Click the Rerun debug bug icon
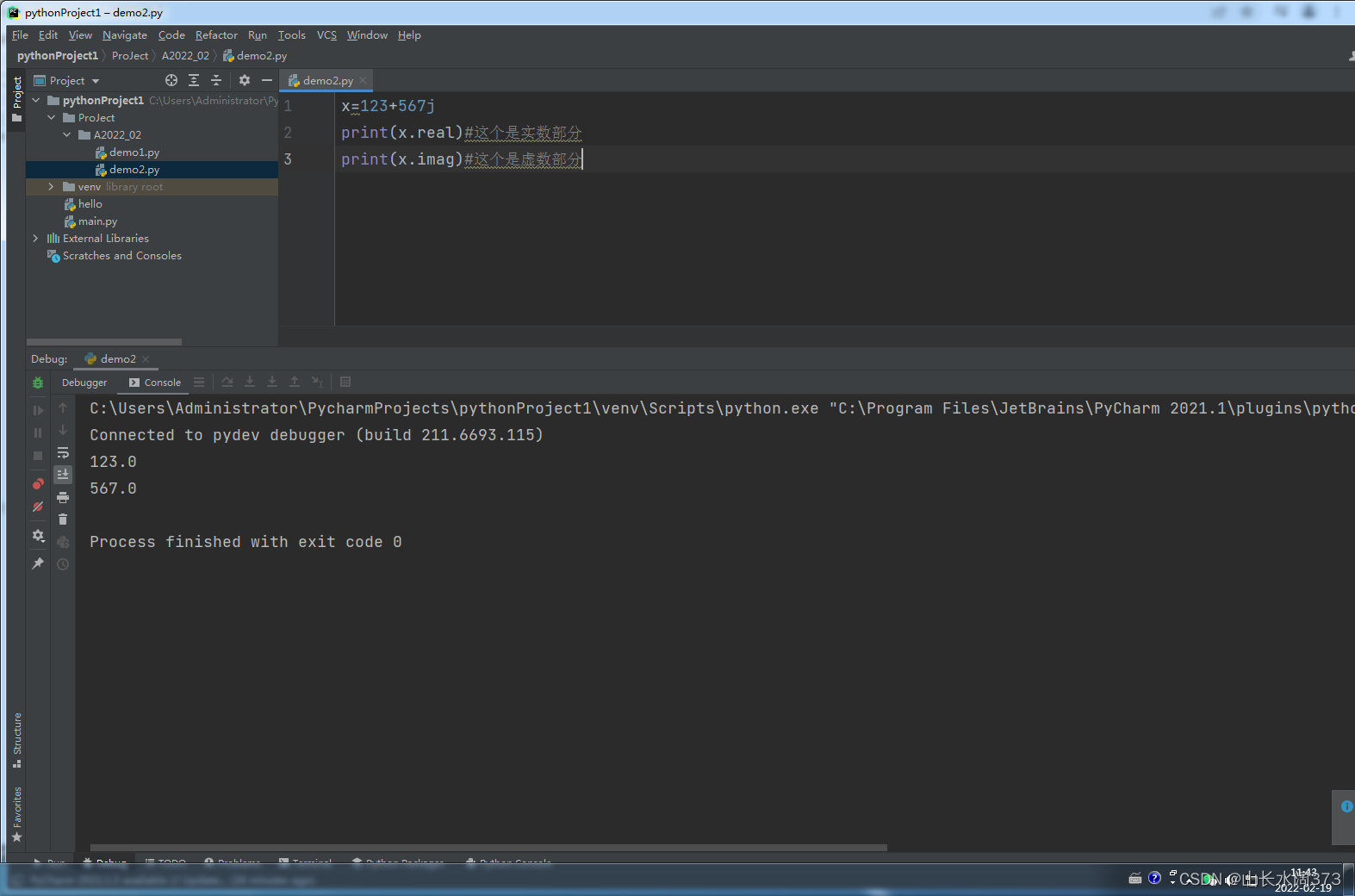Screen dimensions: 1355x896 38,383
